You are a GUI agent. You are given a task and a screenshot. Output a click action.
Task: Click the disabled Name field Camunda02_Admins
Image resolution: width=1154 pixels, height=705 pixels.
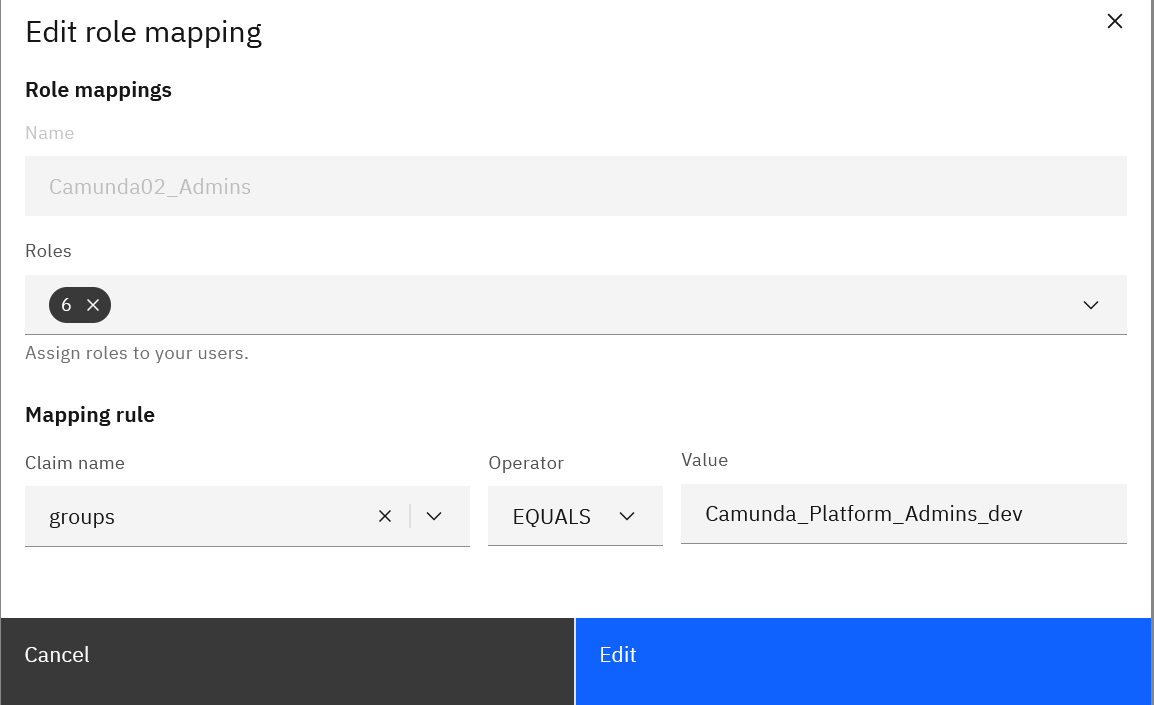pyautogui.click(x=575, y=186)
